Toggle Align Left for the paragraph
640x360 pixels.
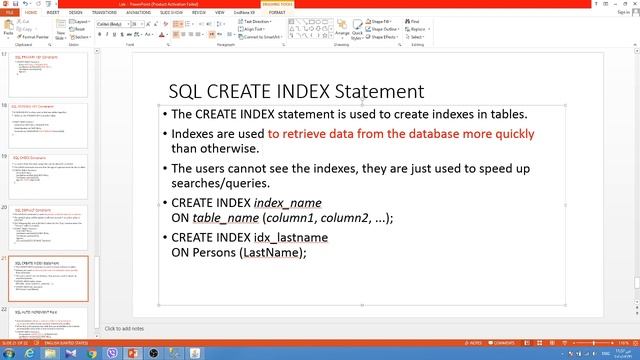pos(176,35)
